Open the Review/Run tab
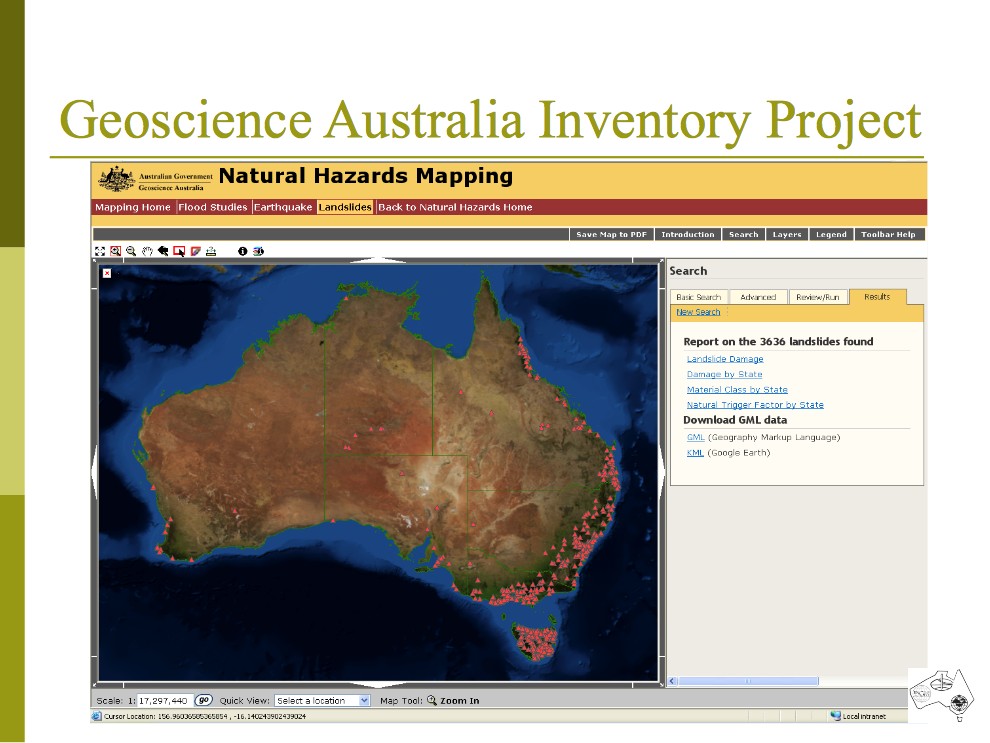The image size is (990, 743). 818,297
